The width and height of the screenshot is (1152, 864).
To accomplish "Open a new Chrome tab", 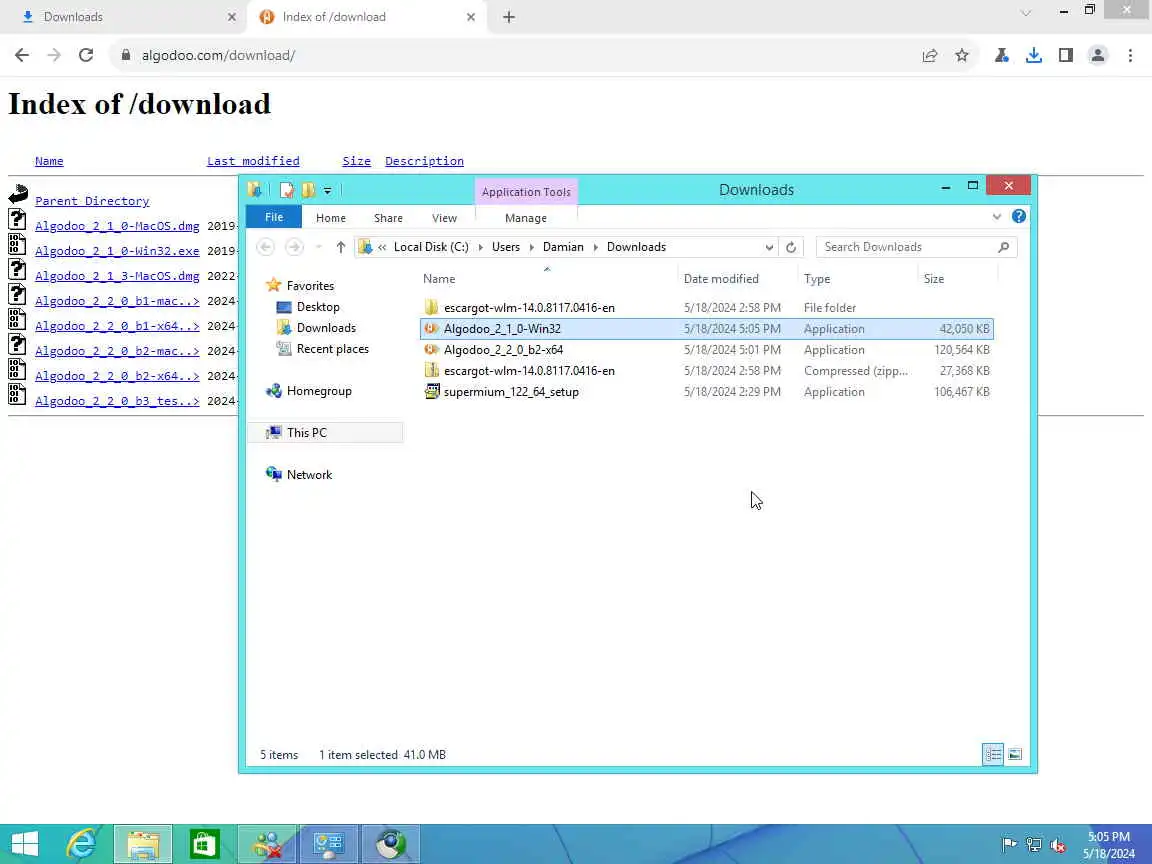I will click(x=508, y=17).
